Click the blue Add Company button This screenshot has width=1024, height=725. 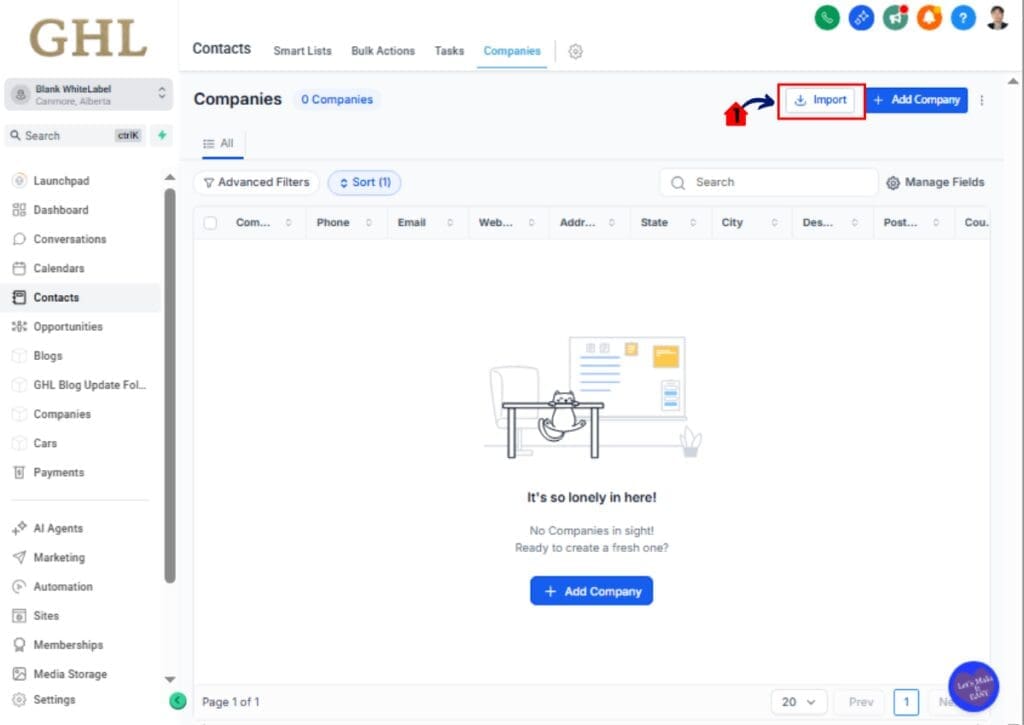pyautogui.click(x=916, y=100)
